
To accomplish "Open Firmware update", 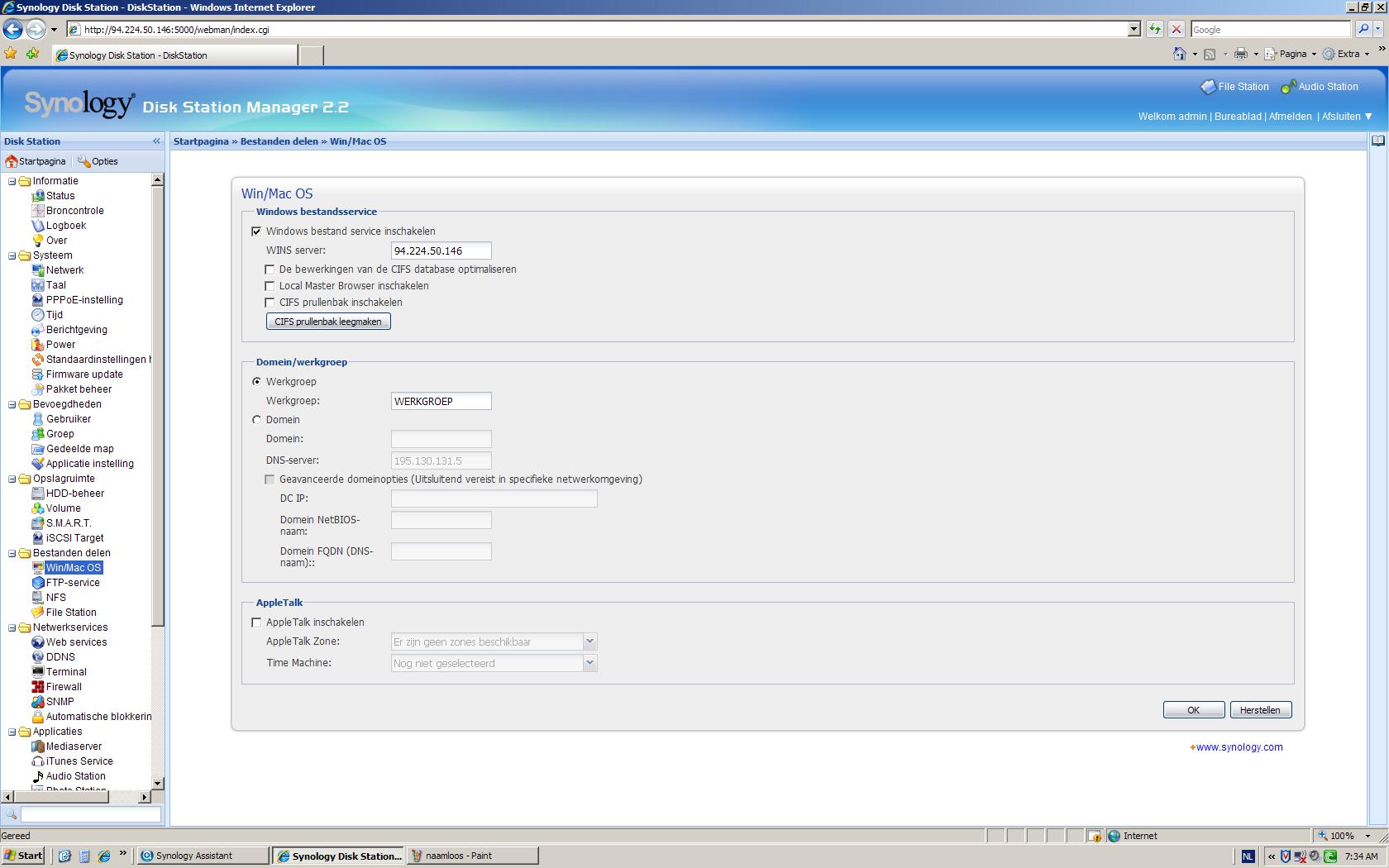I will pos(84,374).
